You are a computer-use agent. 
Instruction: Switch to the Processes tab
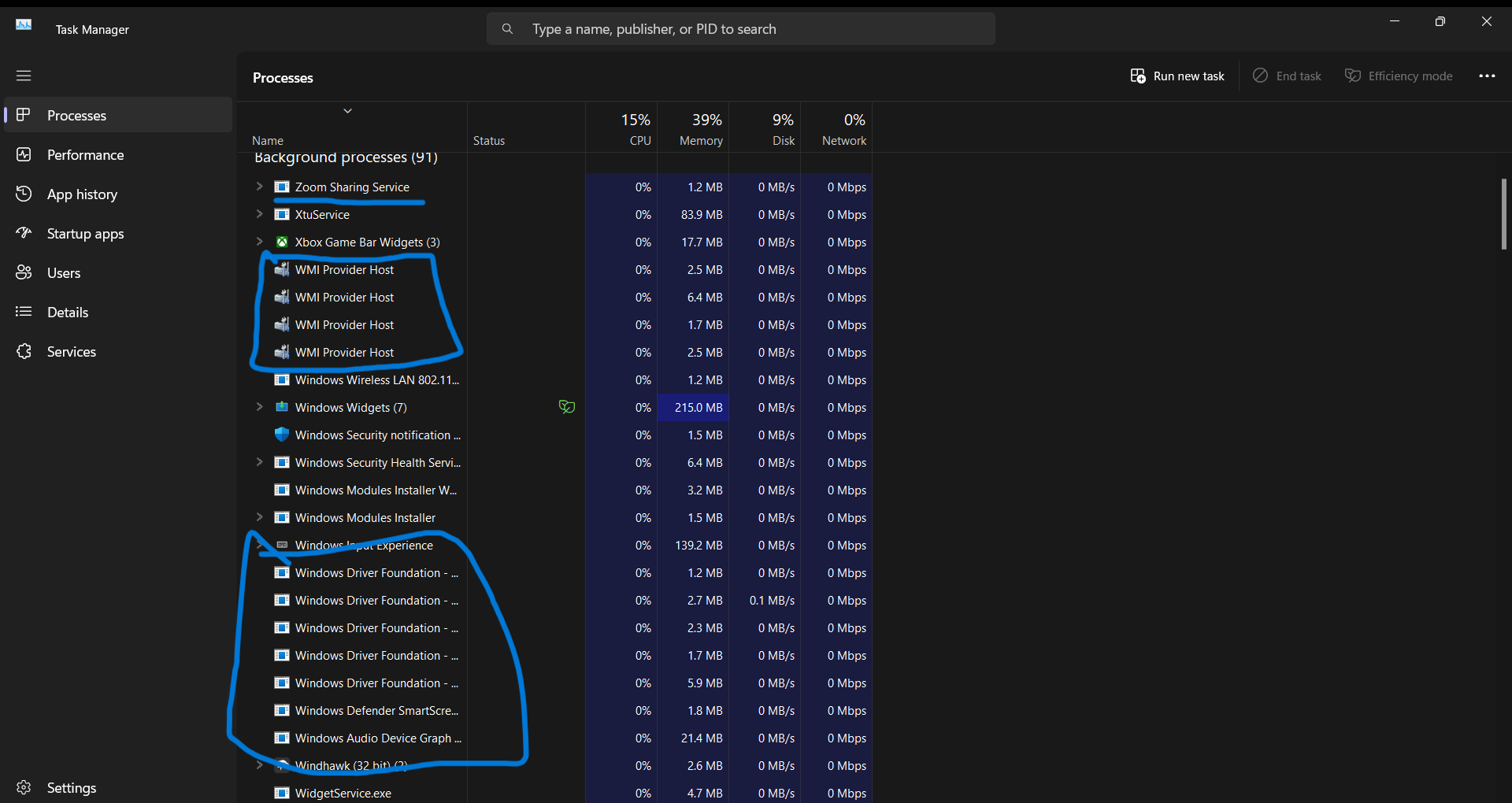pyautogui.click(x=118, y=115)
